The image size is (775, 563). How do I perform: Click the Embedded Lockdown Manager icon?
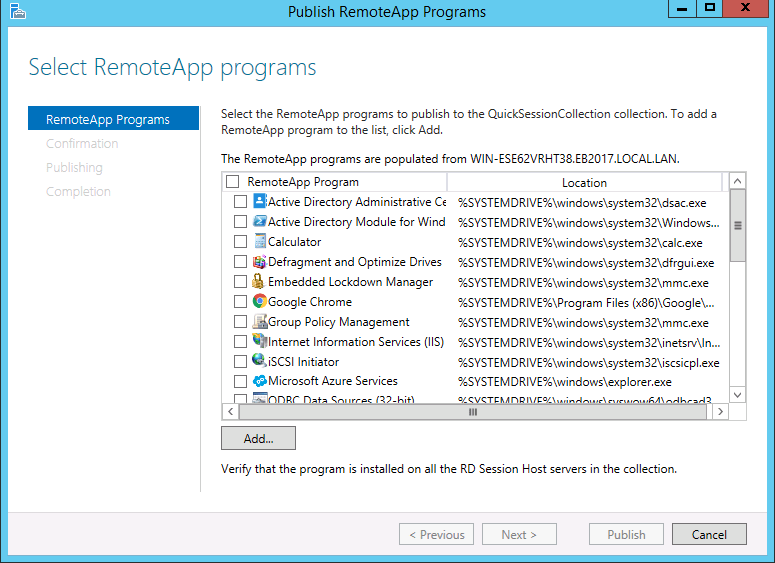pyautogui.click(x=259, y=282)
